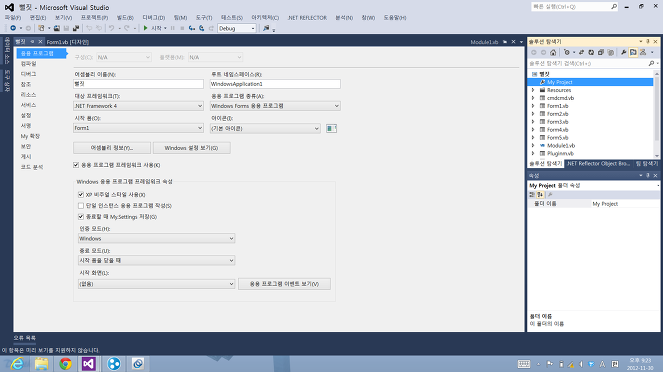The height and width of the screenshot is (372, 663).
Task: Toggle the single instance application checkbox
Action: click(x=81, y=205)
